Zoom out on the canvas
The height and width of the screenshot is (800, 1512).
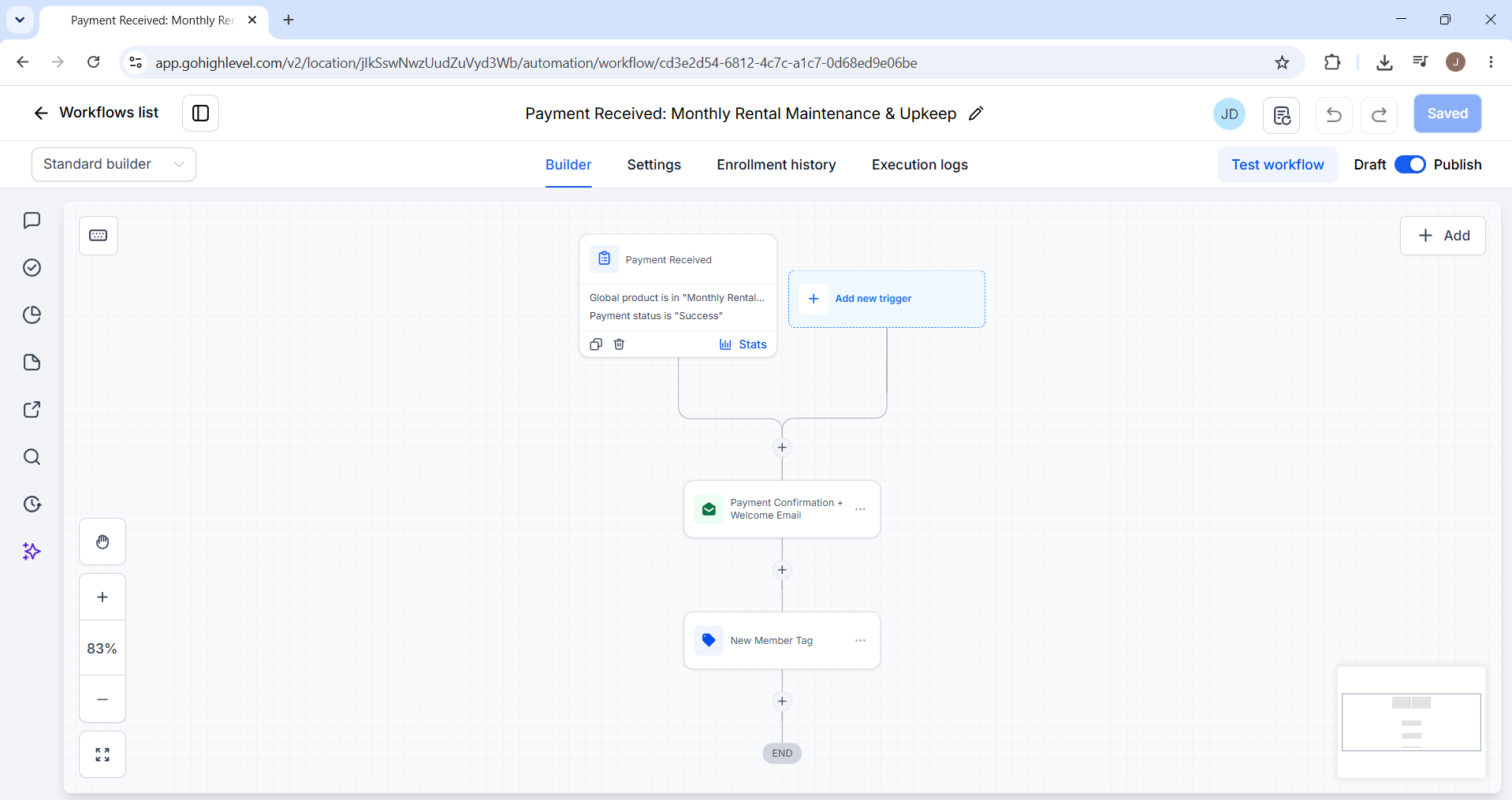(x=102, y=699)
